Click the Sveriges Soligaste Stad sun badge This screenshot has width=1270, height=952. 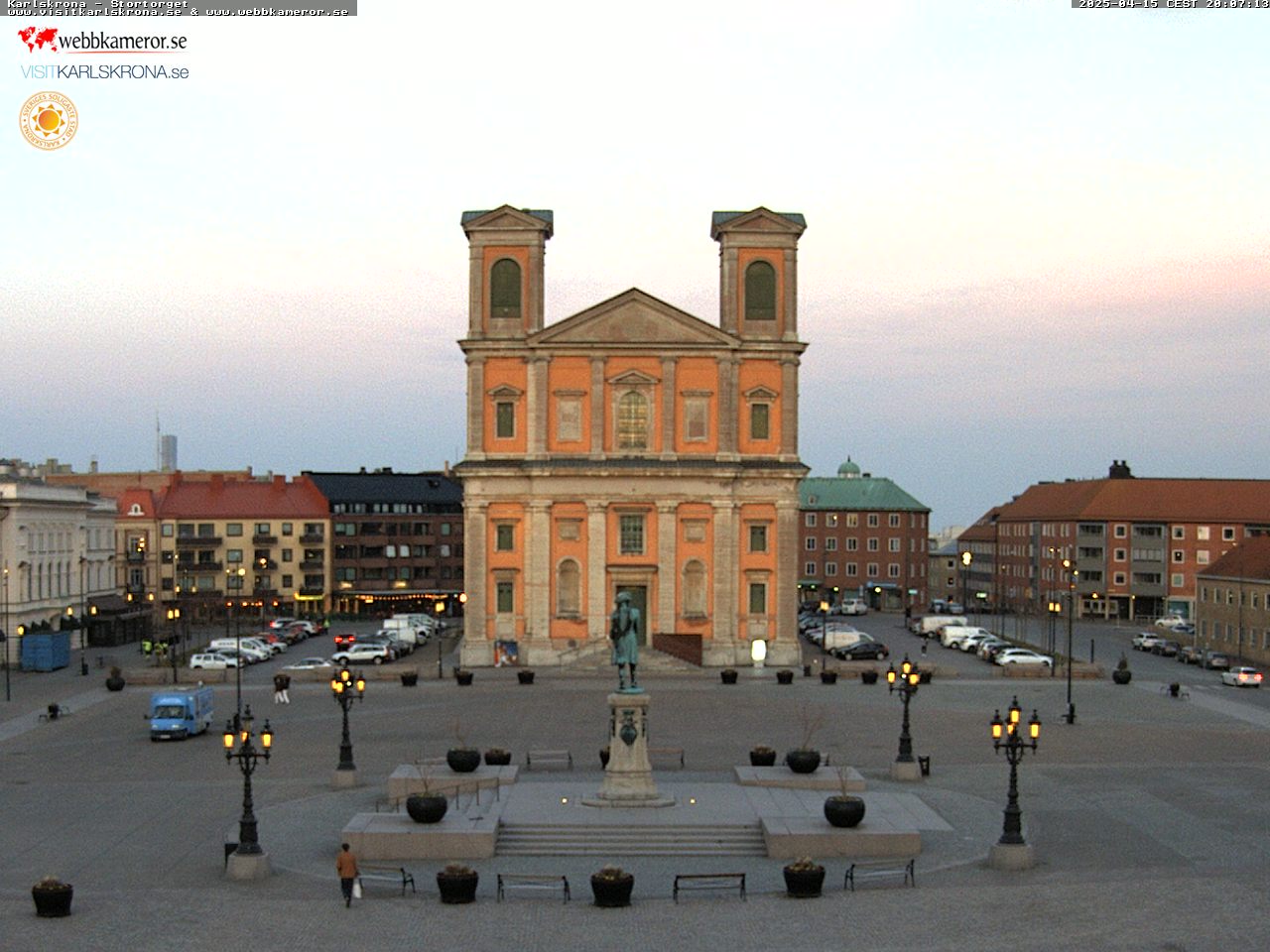click(x=48, y=121)
